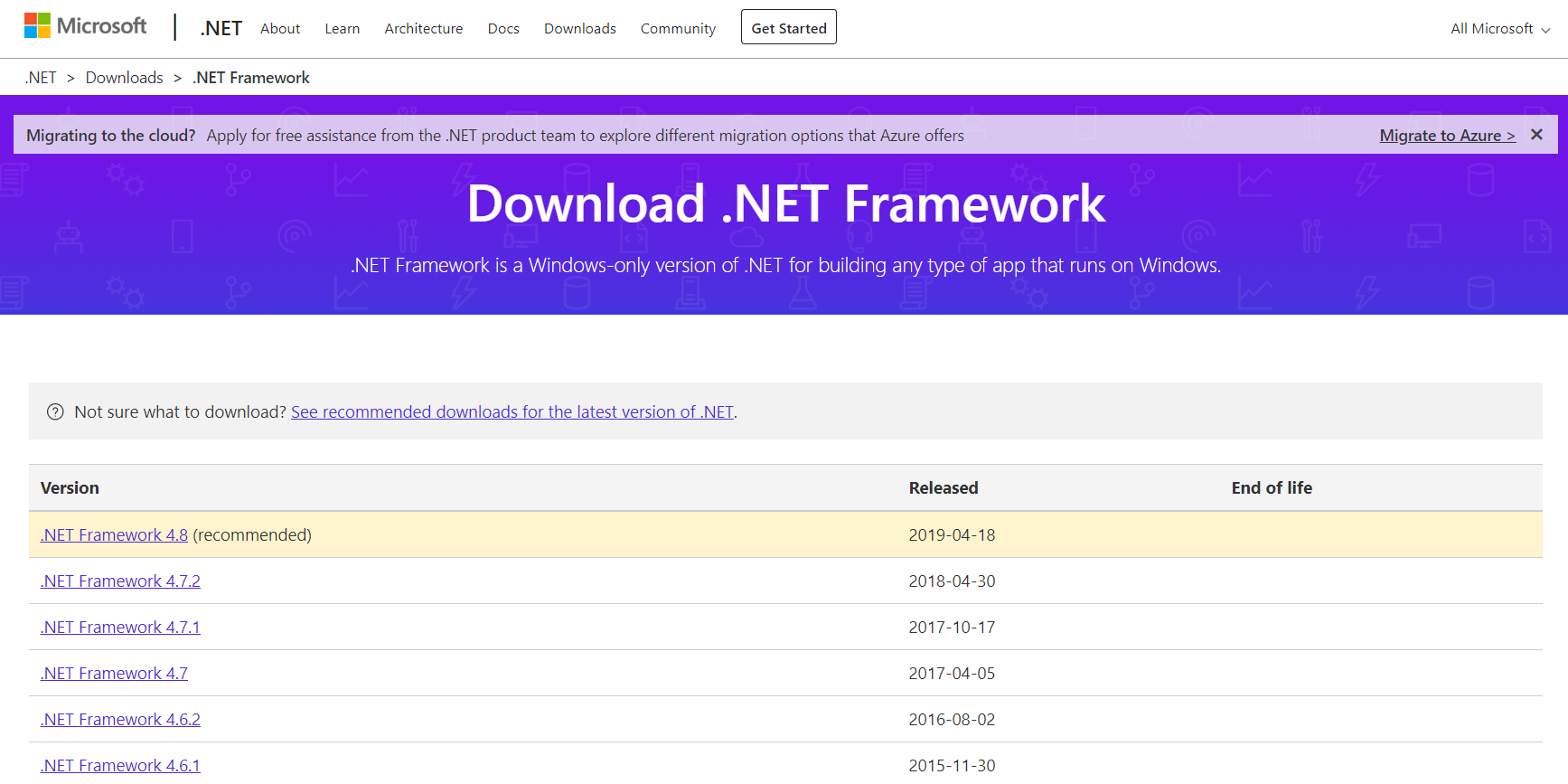The height and width of the screenshot is (784, 1568).
Task: Follow the Migrate to Azure link
Action: pos(1447,136)
